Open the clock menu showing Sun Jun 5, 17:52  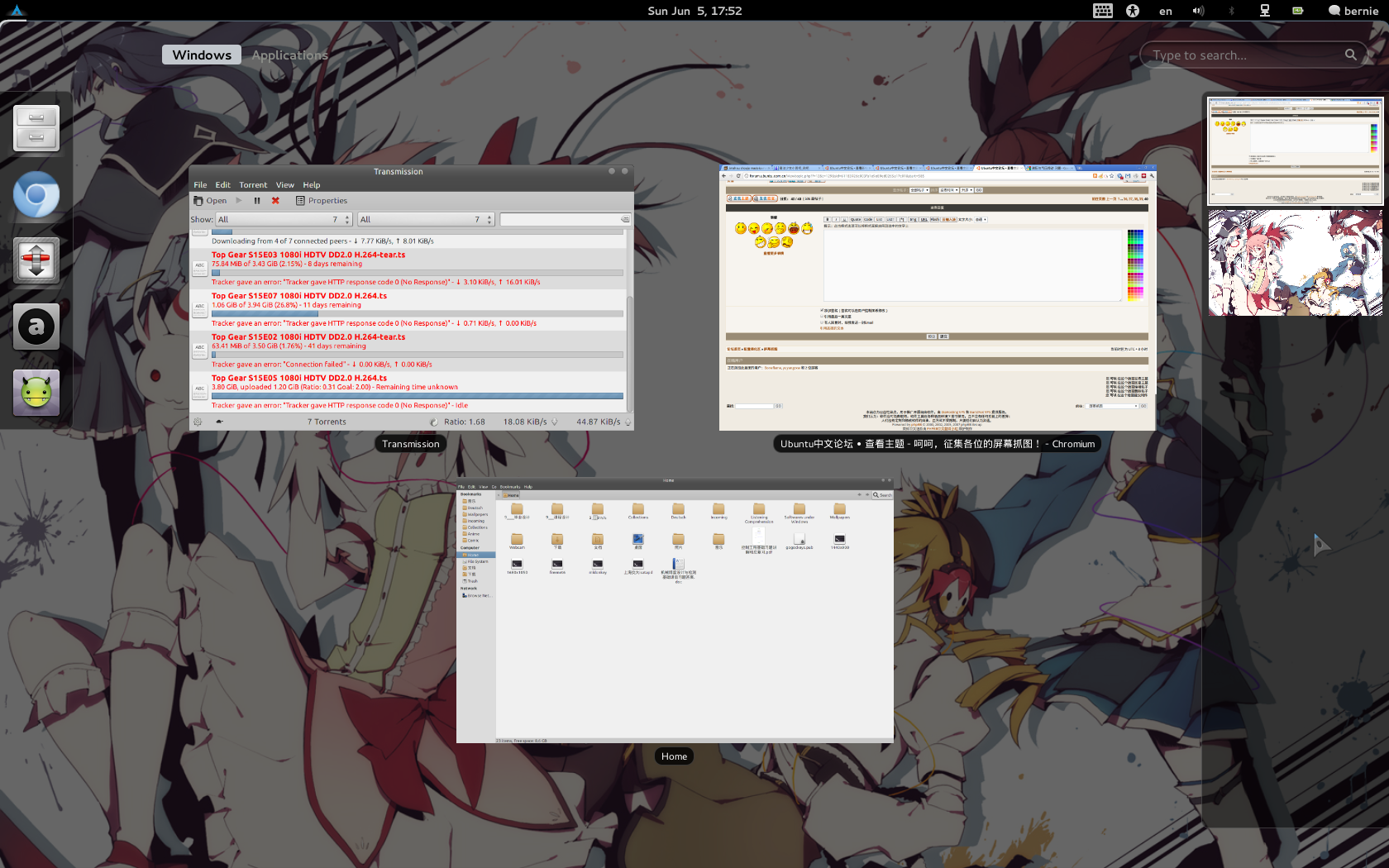click(x=694, y=11)
